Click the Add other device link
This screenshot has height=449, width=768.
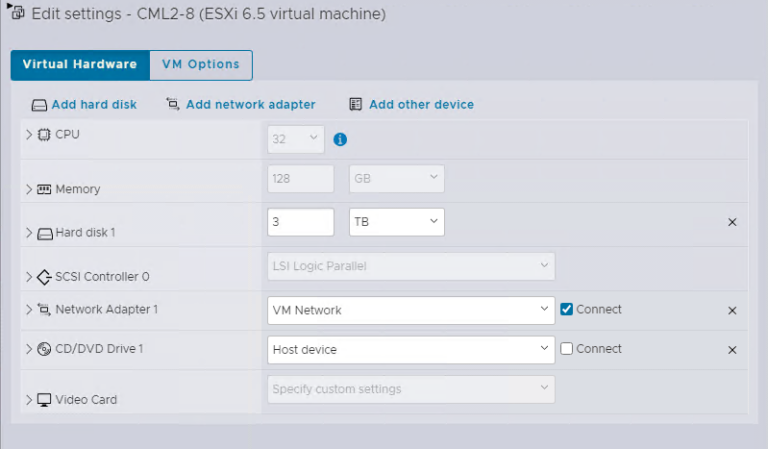[421, 104]
